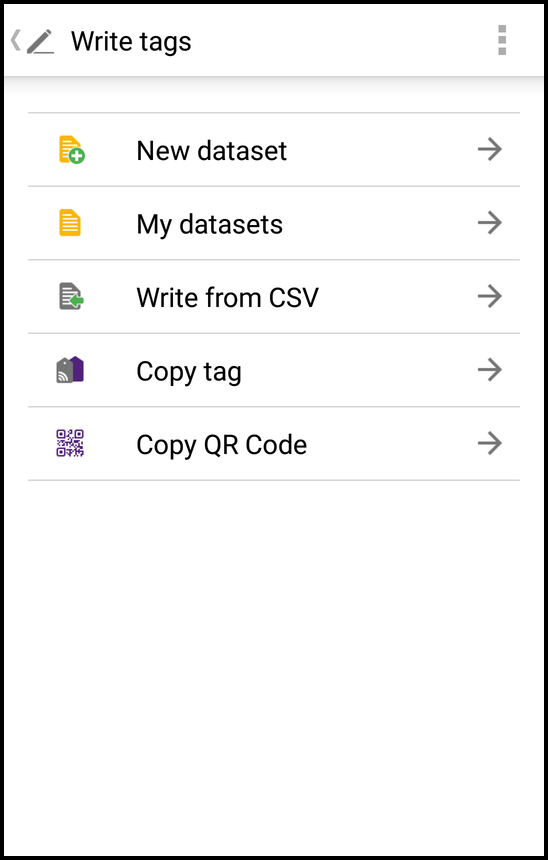The height and width of the screenshot is (860, 548).
Task: Tap the Write tags title text
Action: (x=131, y=42)
